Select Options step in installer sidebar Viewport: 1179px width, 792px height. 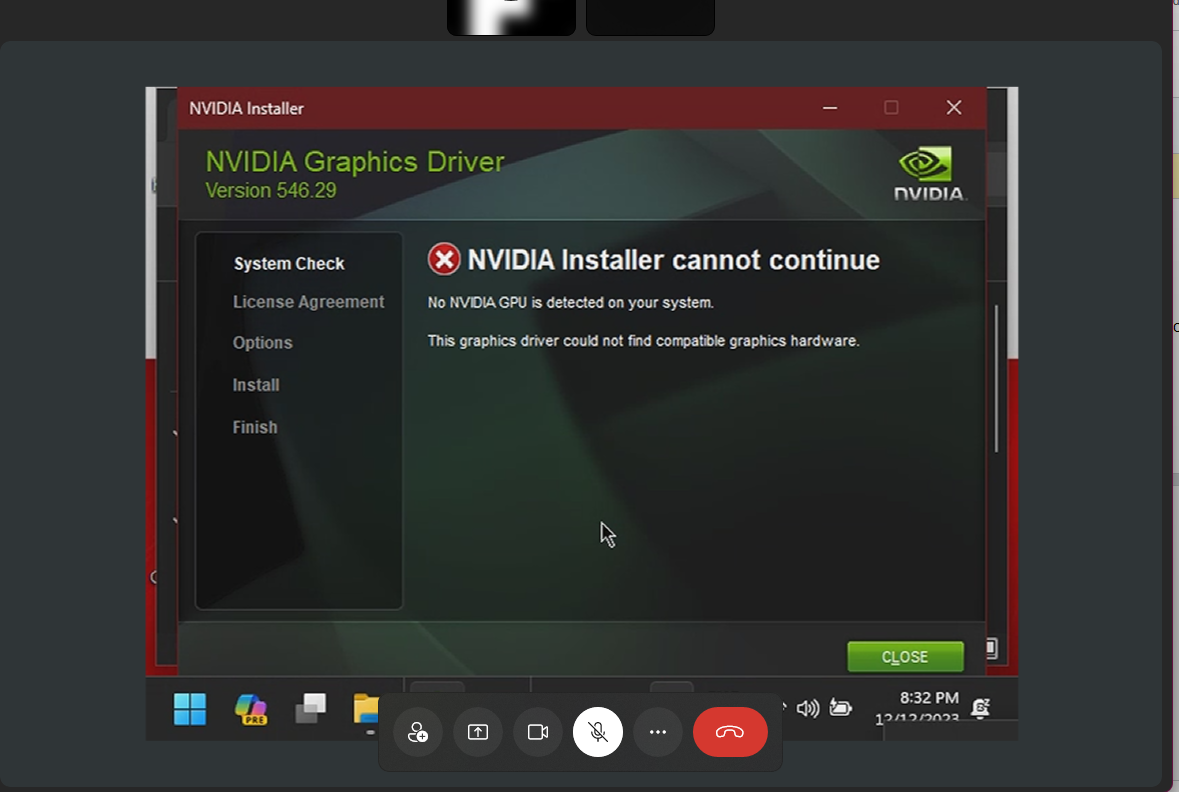pyautogui.click(x=262, y=343)
